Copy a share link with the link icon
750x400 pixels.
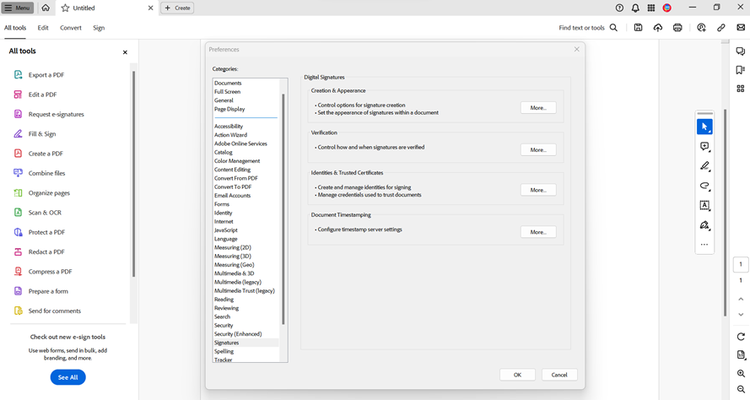pos(721,28)
